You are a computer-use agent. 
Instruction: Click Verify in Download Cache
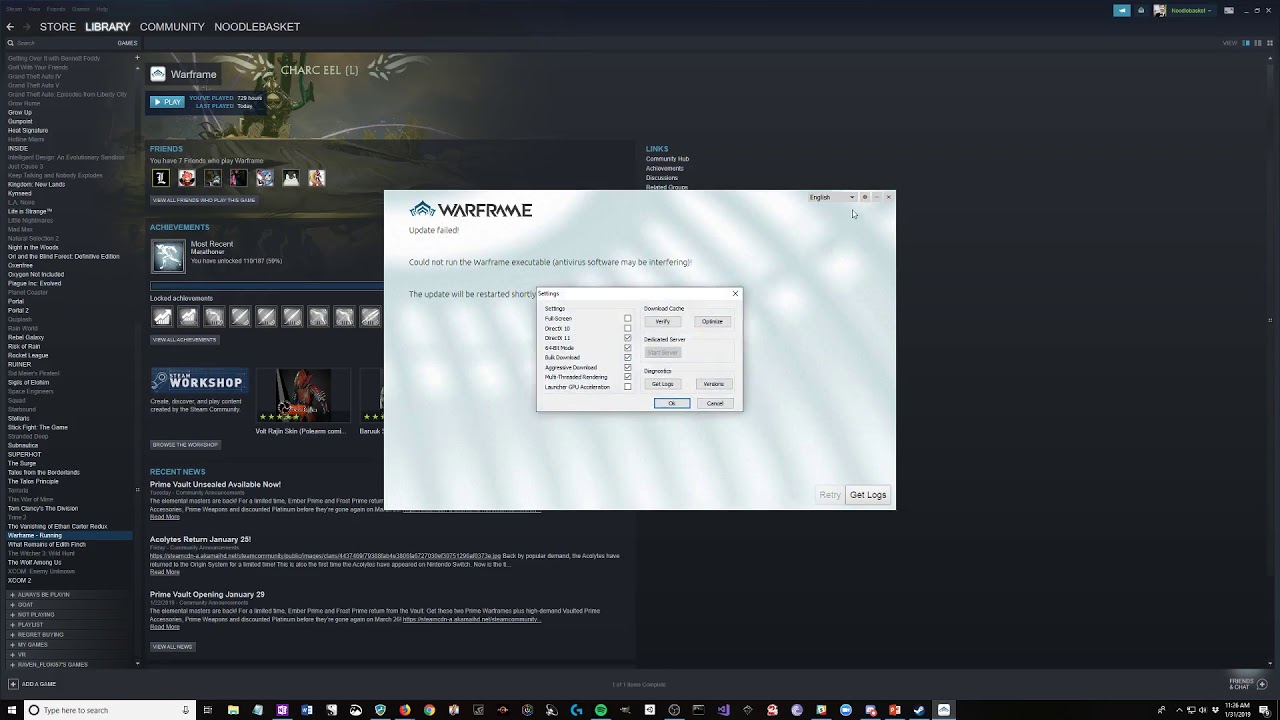662,322
